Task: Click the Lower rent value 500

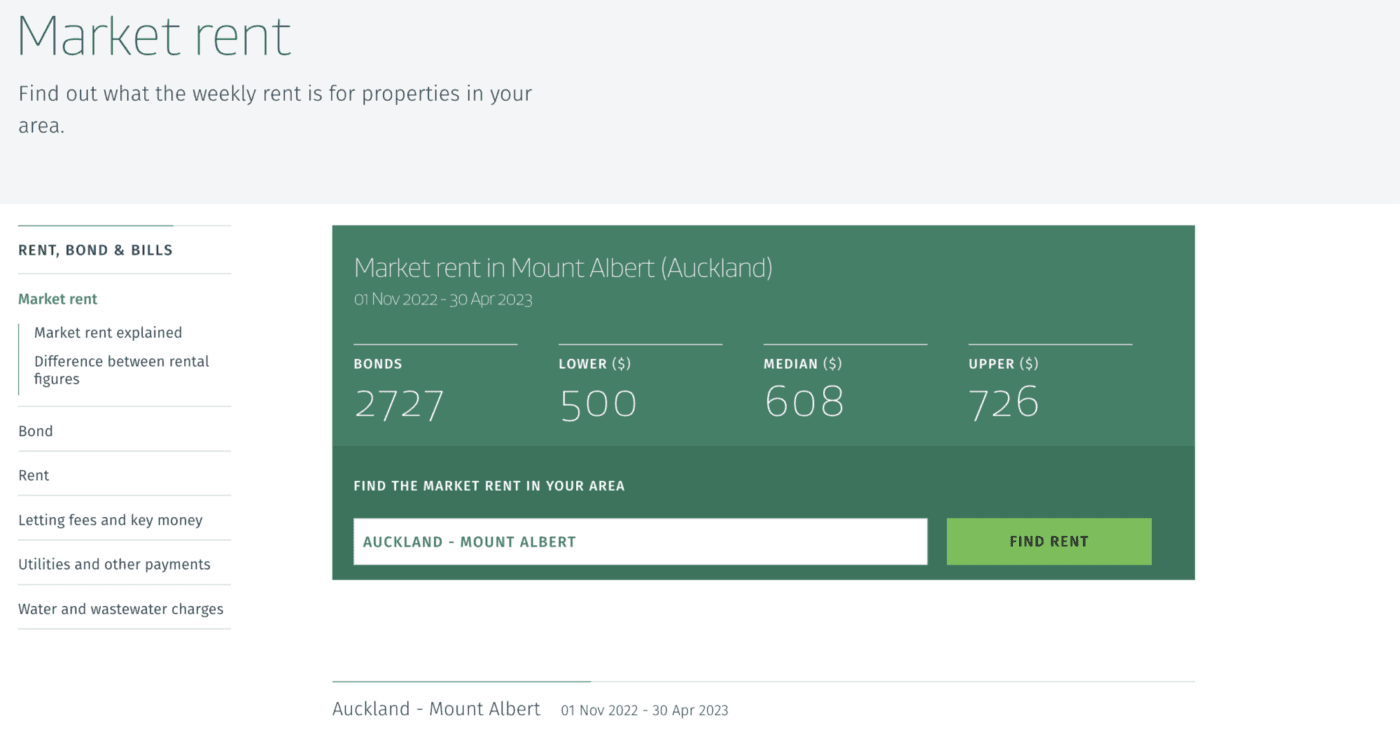Action: click(x=598, y=404)
